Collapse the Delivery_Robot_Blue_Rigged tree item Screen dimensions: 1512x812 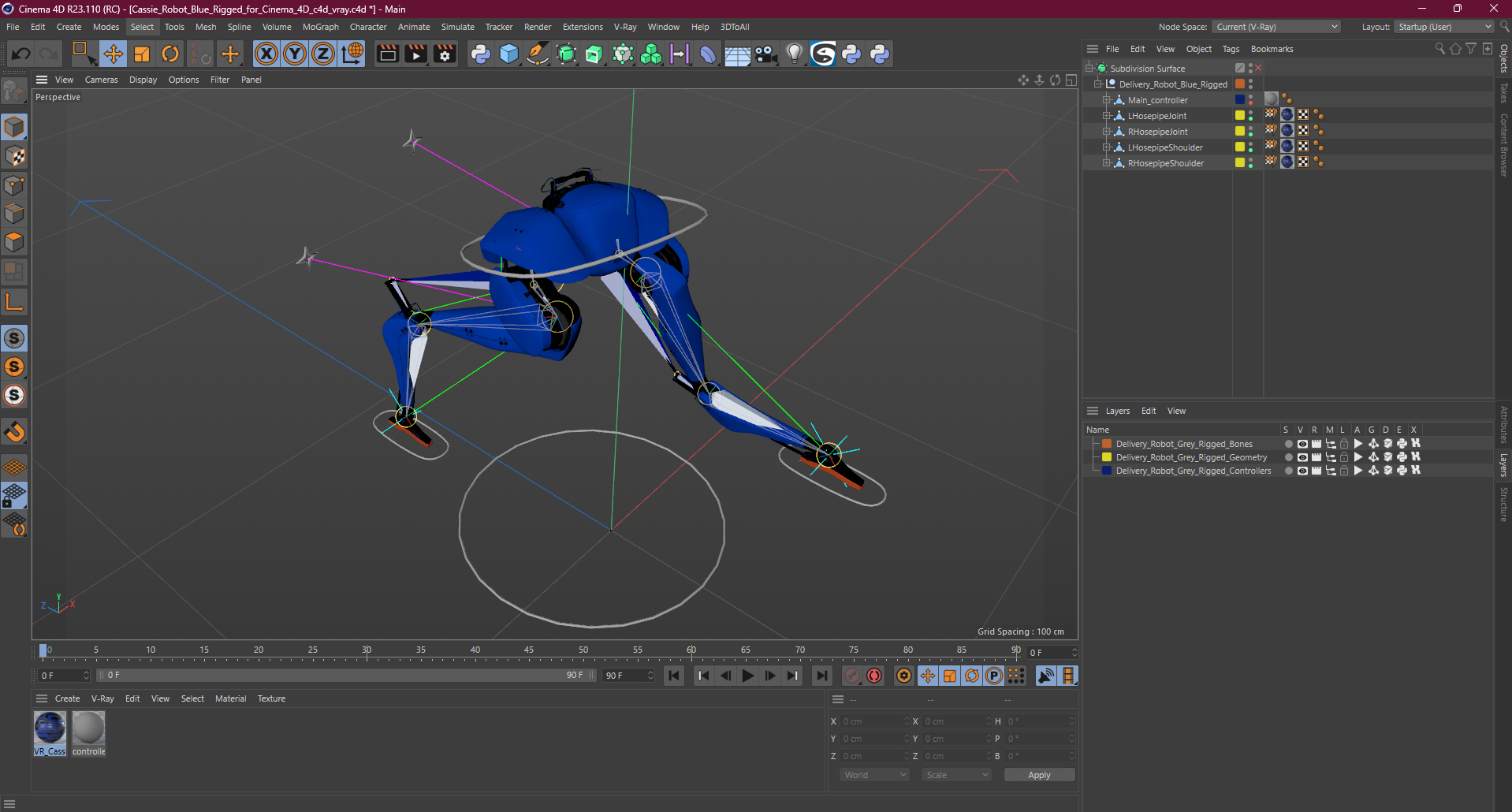click(1097, 84)
